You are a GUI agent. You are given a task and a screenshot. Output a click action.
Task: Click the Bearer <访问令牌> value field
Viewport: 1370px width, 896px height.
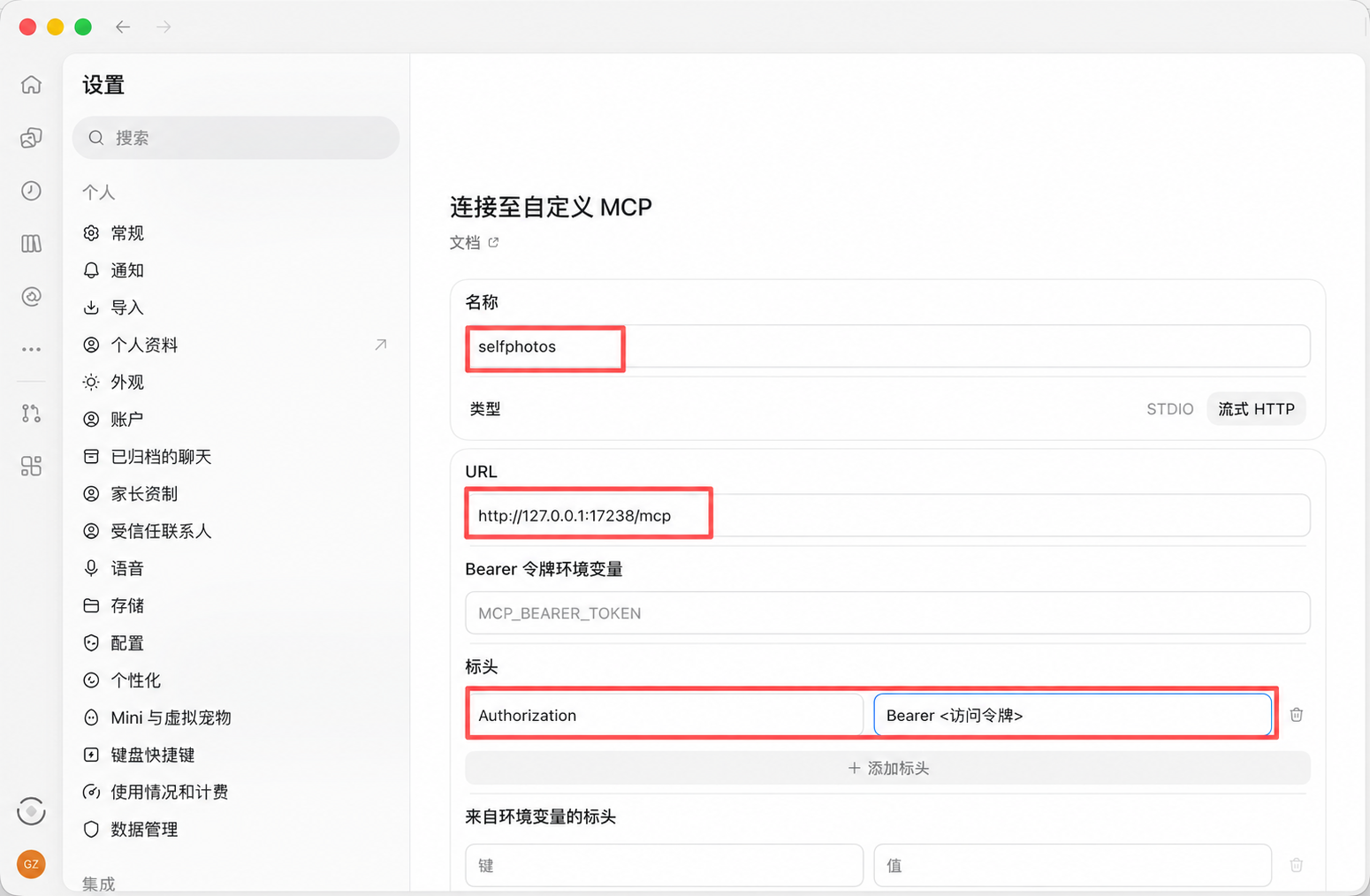click(x=1073, y=715)
